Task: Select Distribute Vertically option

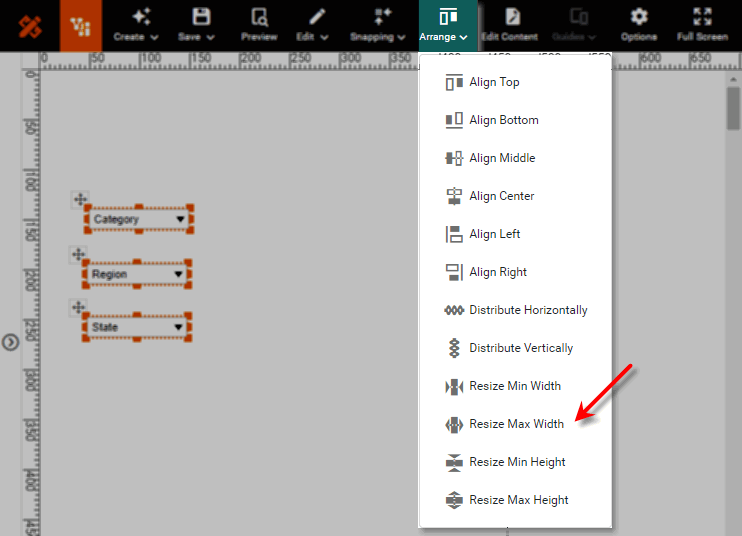Action: click(520, 348)
